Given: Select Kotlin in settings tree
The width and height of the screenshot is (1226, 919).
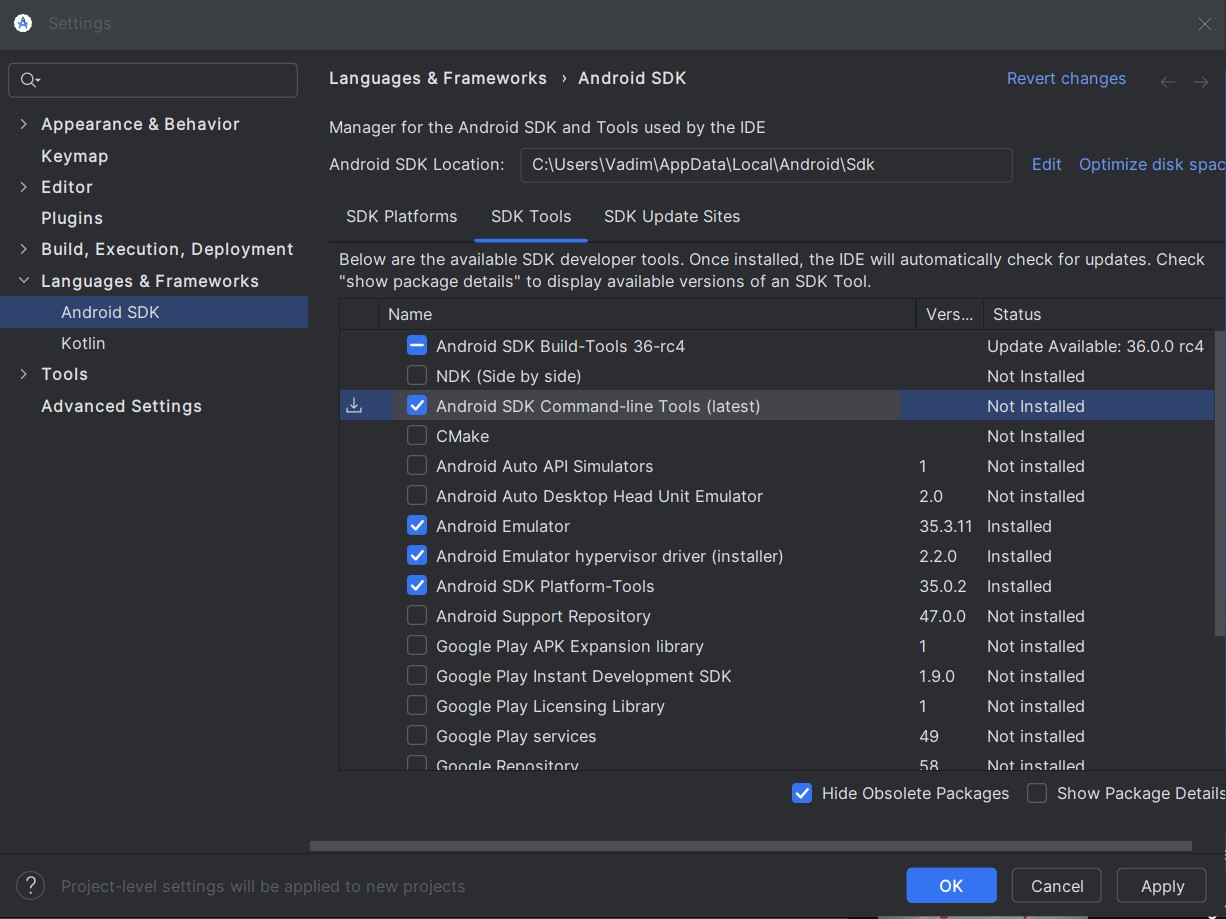Looking at the screenshot, I should click(83, 343).
